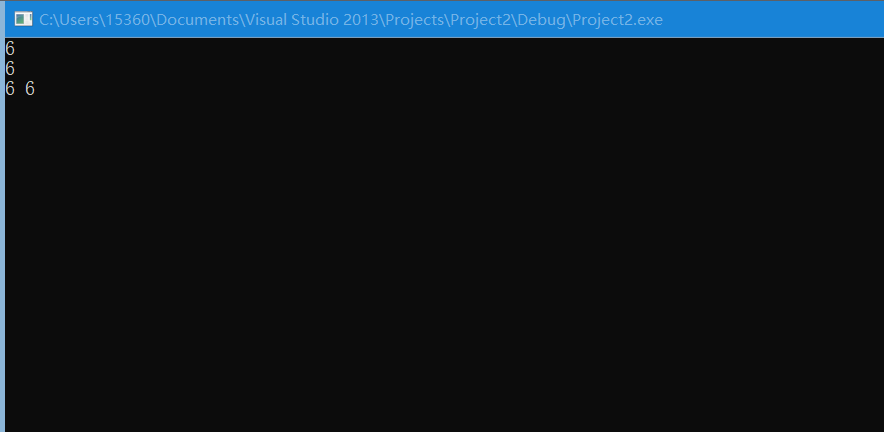Click "C:\Users" at start of title

click(70, 20)
